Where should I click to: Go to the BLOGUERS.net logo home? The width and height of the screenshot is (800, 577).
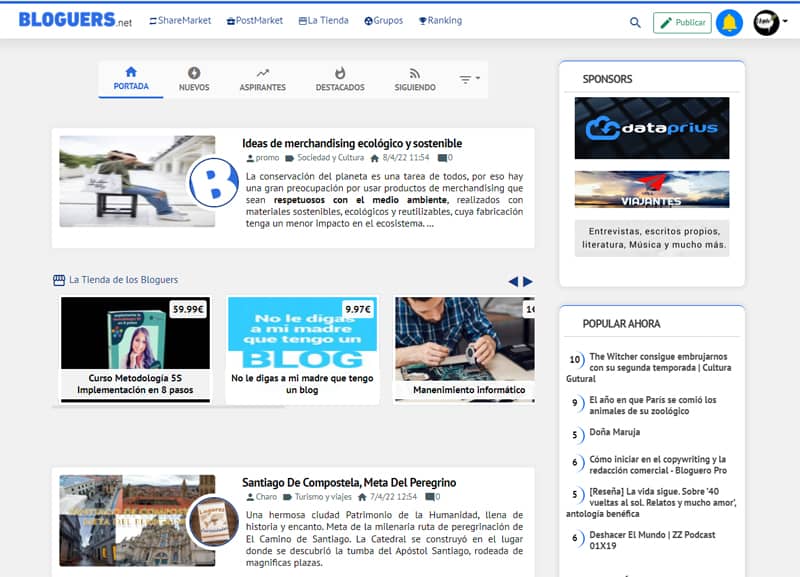(x=75, y=20)
